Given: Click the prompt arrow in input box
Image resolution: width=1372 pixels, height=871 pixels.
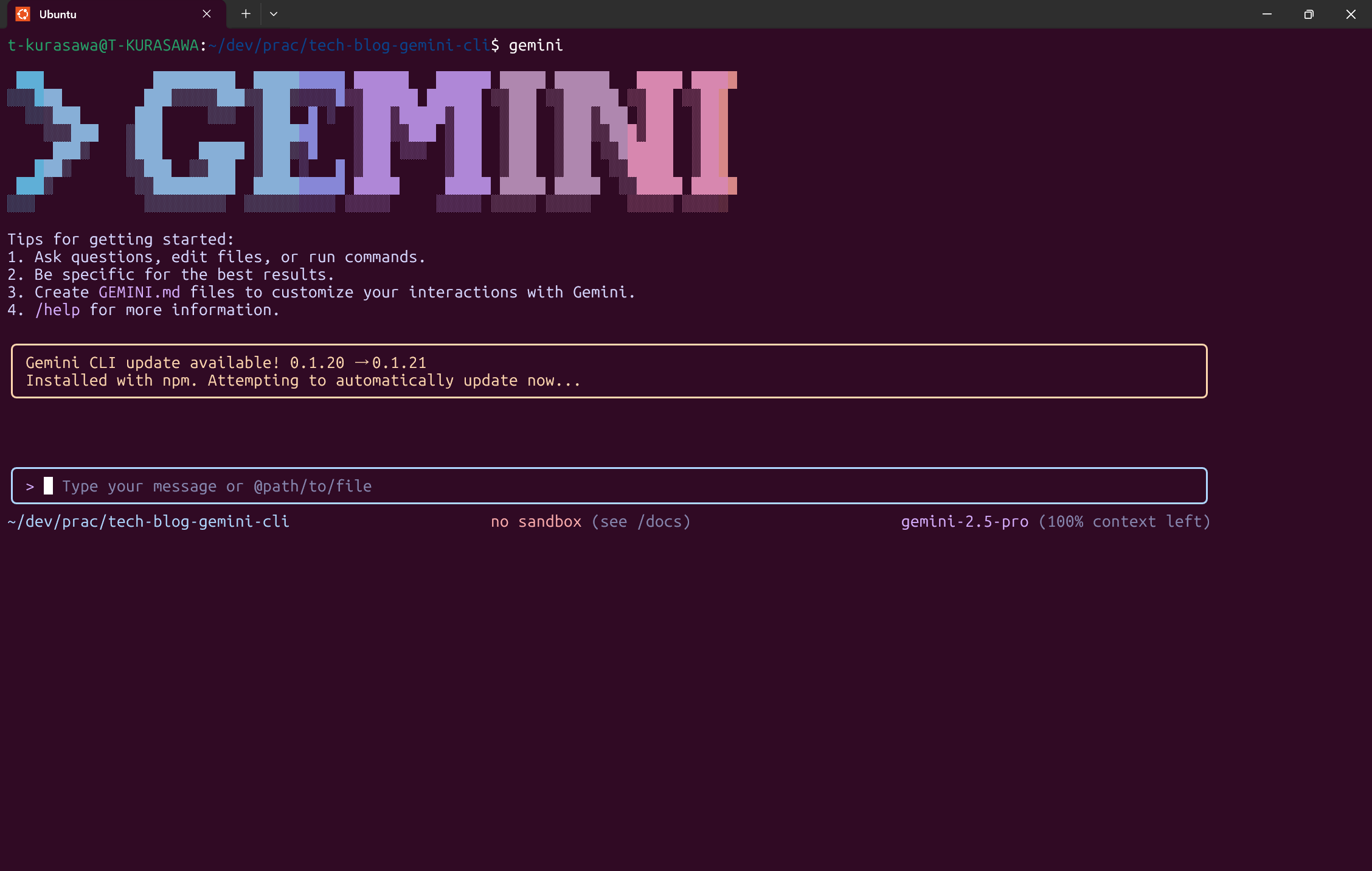Looking at the screenshot, I should (30, 487).
